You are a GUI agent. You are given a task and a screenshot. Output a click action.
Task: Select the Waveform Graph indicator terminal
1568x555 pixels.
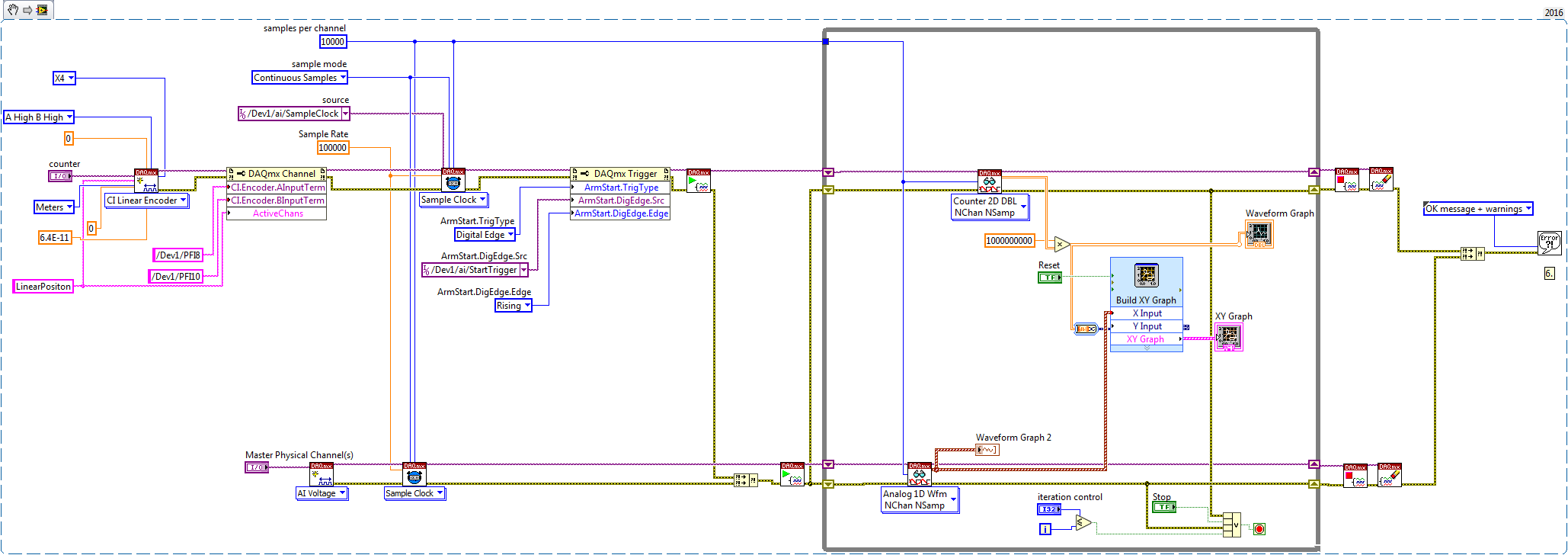(x=1259, y=234)
